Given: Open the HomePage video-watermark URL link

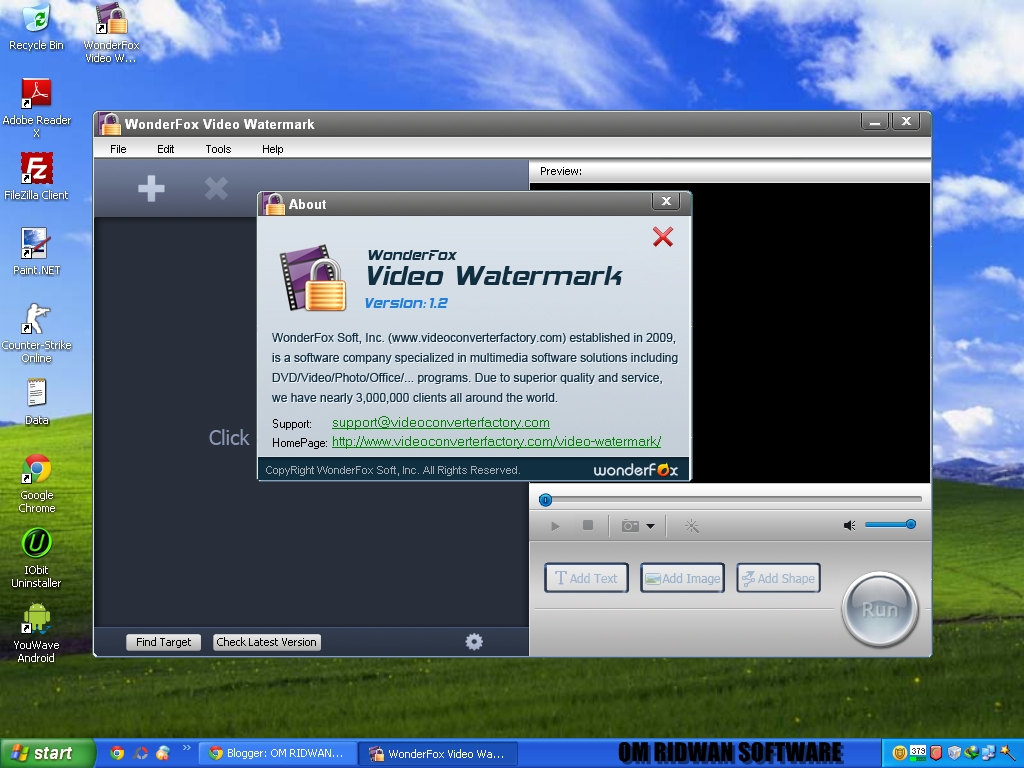Looking at the screenshot, I should coord(496,441).
